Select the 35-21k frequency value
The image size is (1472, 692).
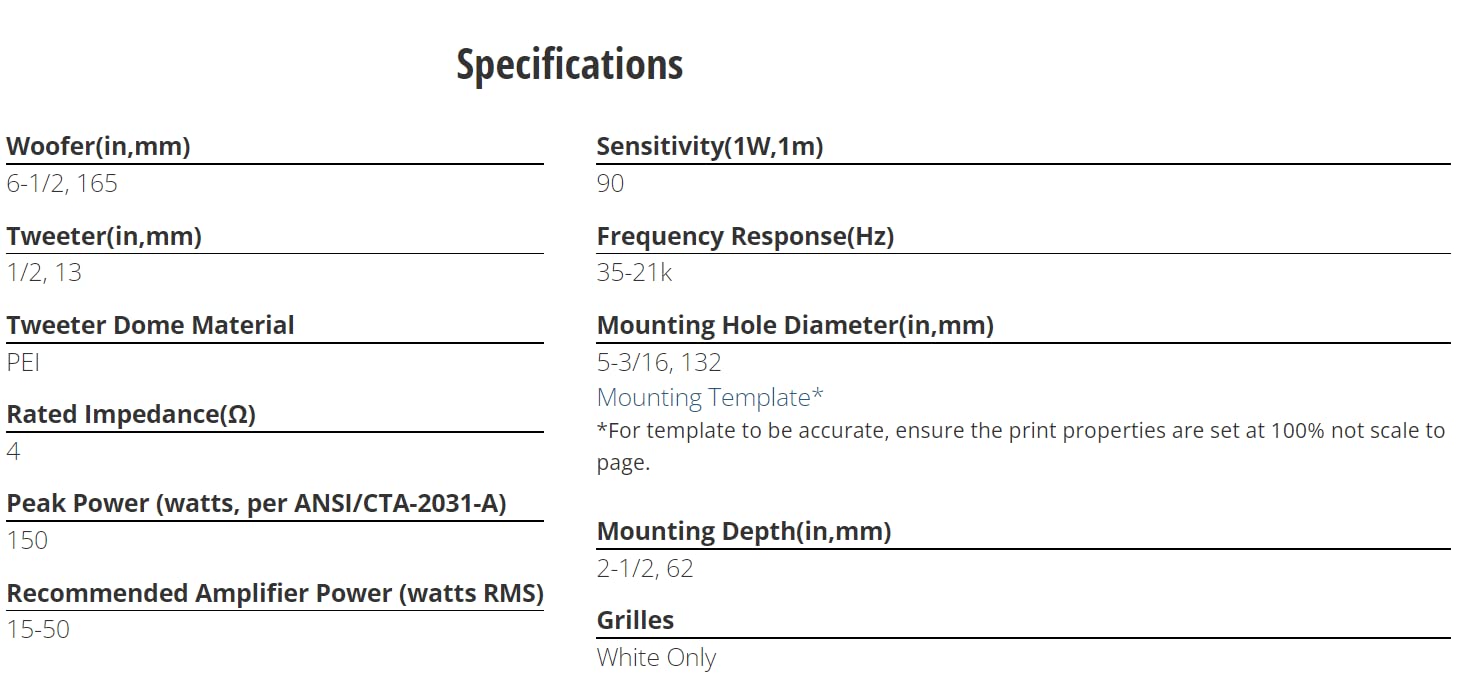(x=635, y=272)
